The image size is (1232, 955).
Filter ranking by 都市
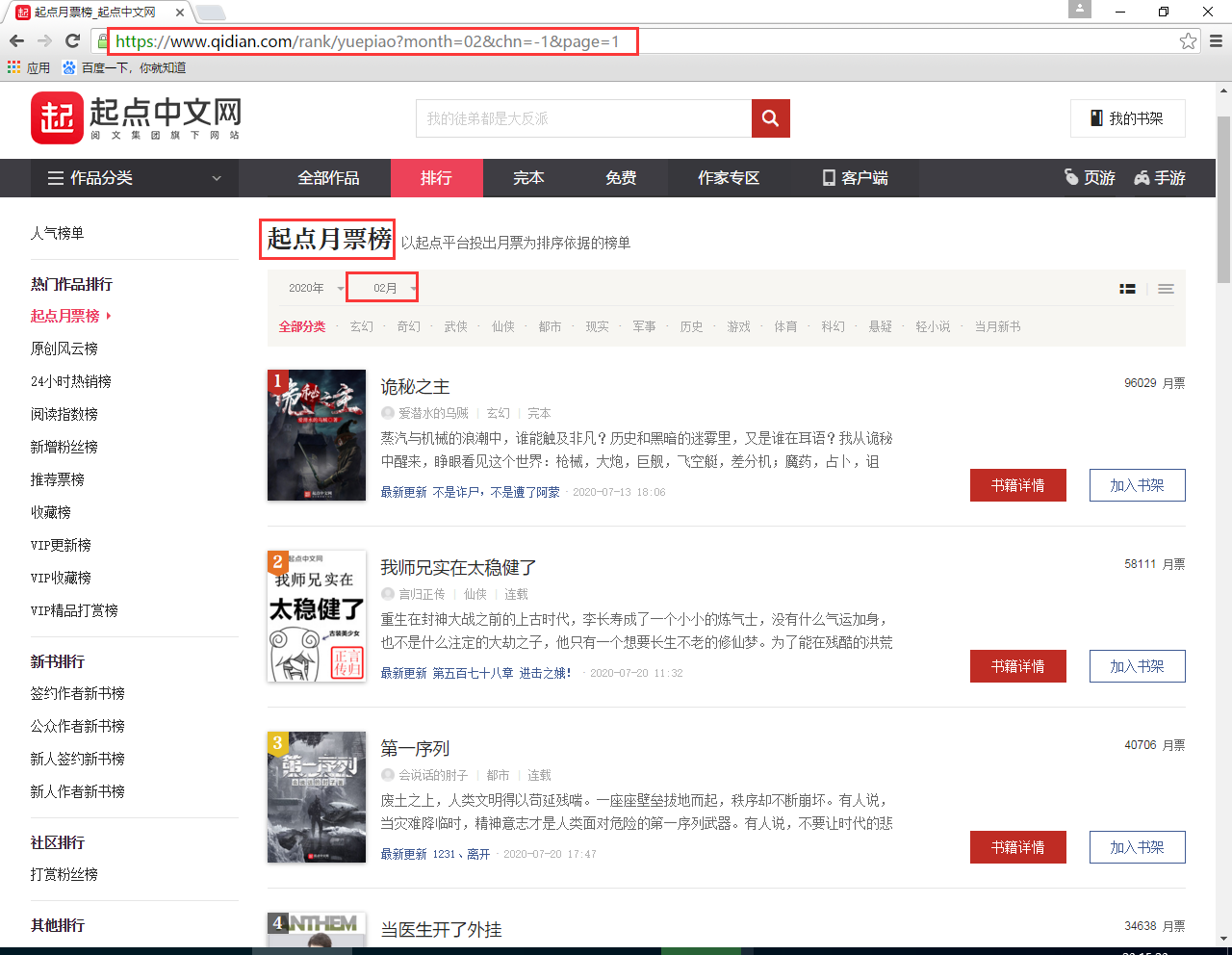(x=550, y=327)
